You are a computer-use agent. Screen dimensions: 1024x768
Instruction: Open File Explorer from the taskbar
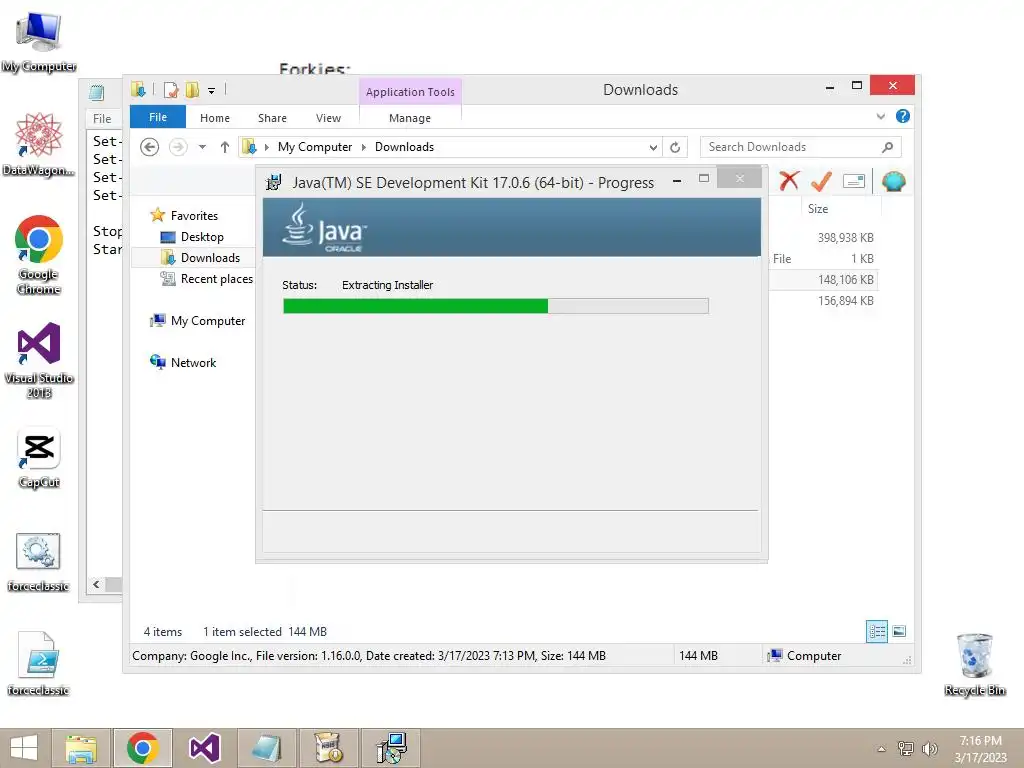coord(81,748)
